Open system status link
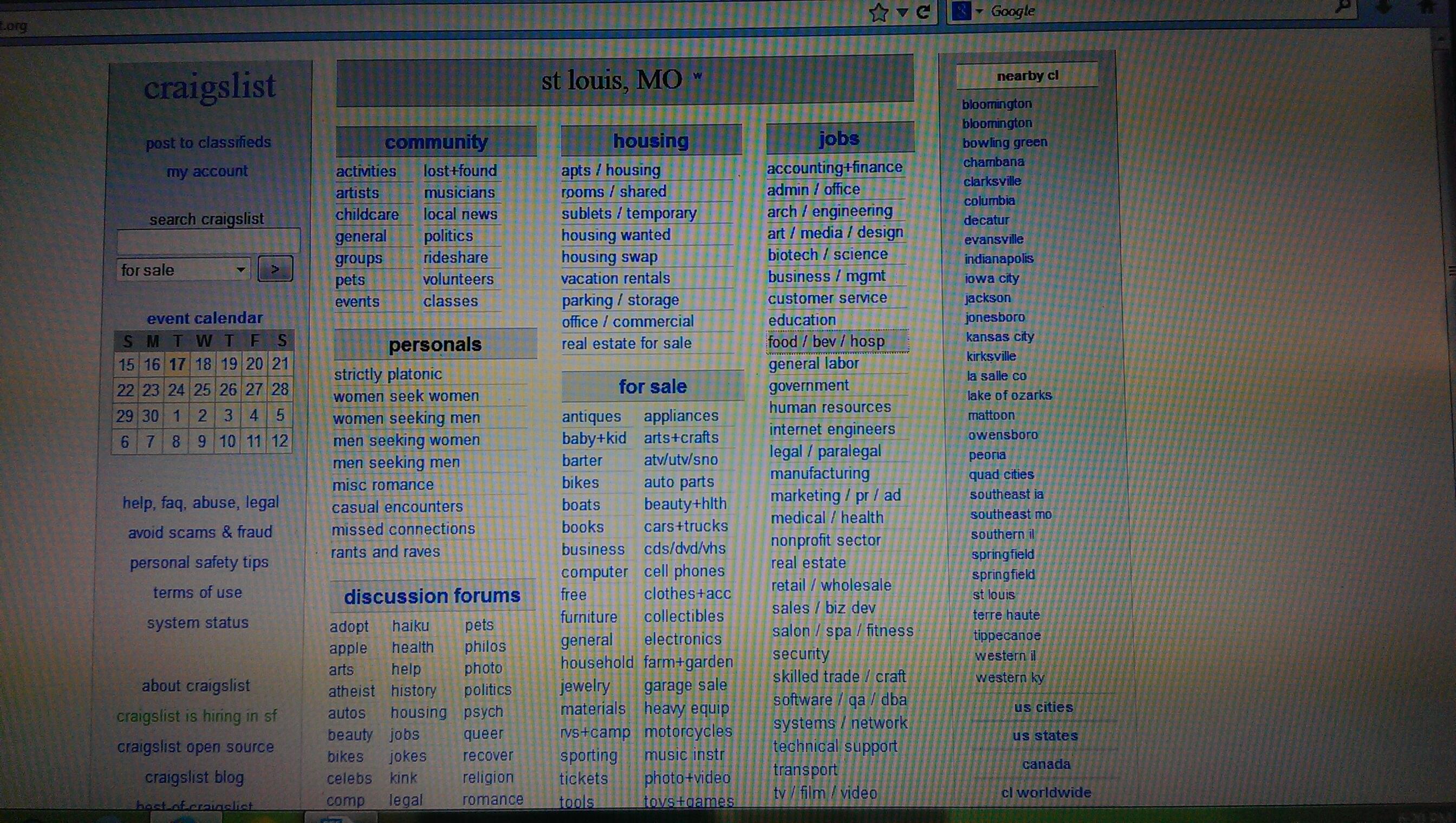The image size is (1456, 823). point(197,623)
